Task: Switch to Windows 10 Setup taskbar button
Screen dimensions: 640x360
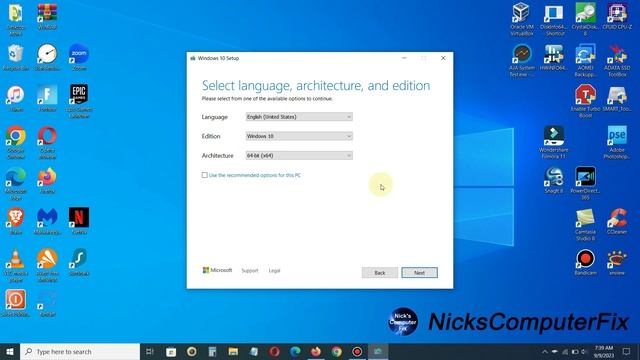Action: tap(378, 351)
